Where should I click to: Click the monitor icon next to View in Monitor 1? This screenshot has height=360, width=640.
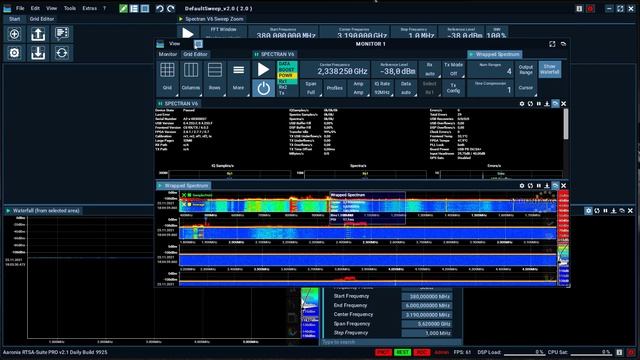click(x=198, y=44)
